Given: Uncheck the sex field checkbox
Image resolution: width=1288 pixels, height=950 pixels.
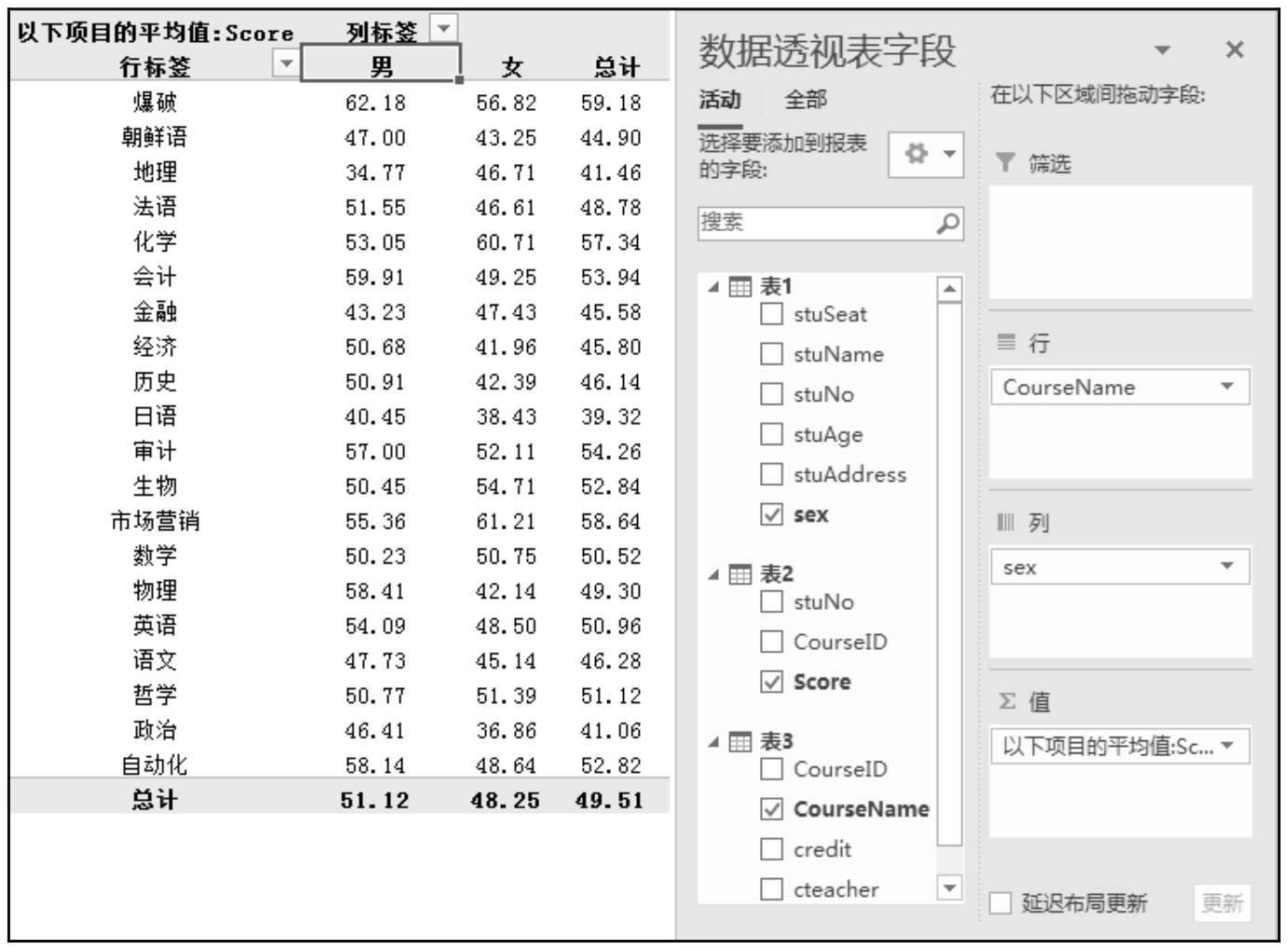Looking at the screenshot, I should (771, 514).
